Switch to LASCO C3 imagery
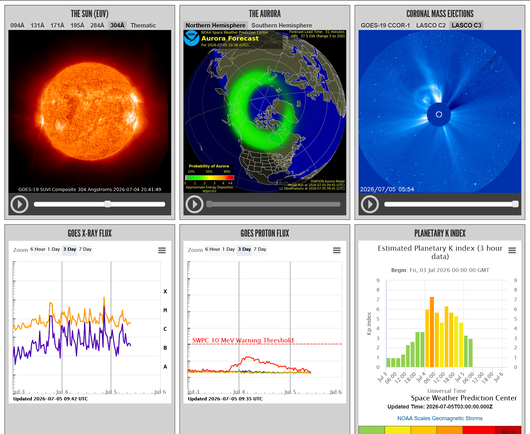Screen dimensions: 530x434 (x=466, y=25)
